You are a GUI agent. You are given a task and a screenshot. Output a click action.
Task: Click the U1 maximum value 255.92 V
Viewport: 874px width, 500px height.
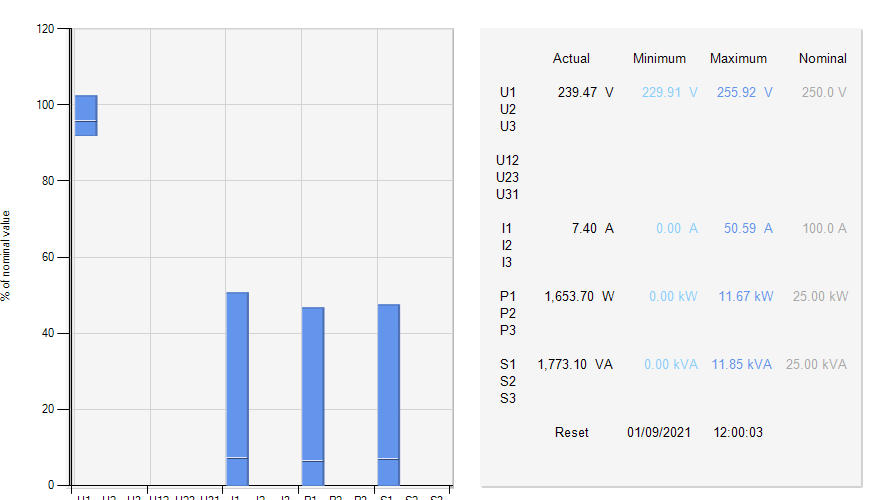744,92
